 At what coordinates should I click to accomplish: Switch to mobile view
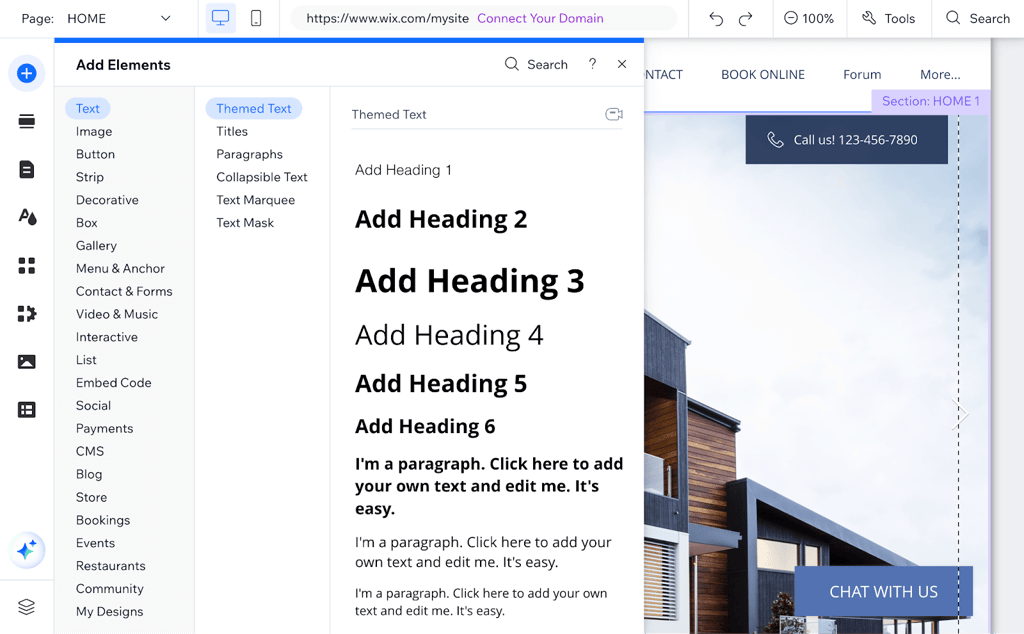tap(256, 18)
